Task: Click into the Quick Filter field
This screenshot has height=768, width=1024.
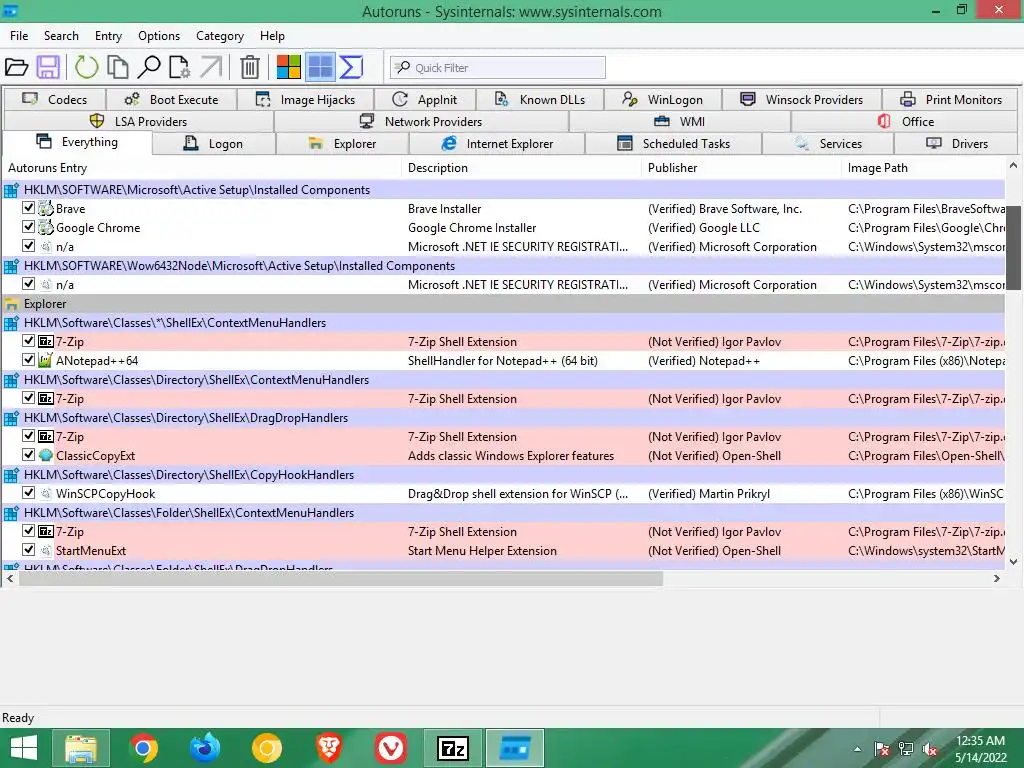Action: [498, 67]
